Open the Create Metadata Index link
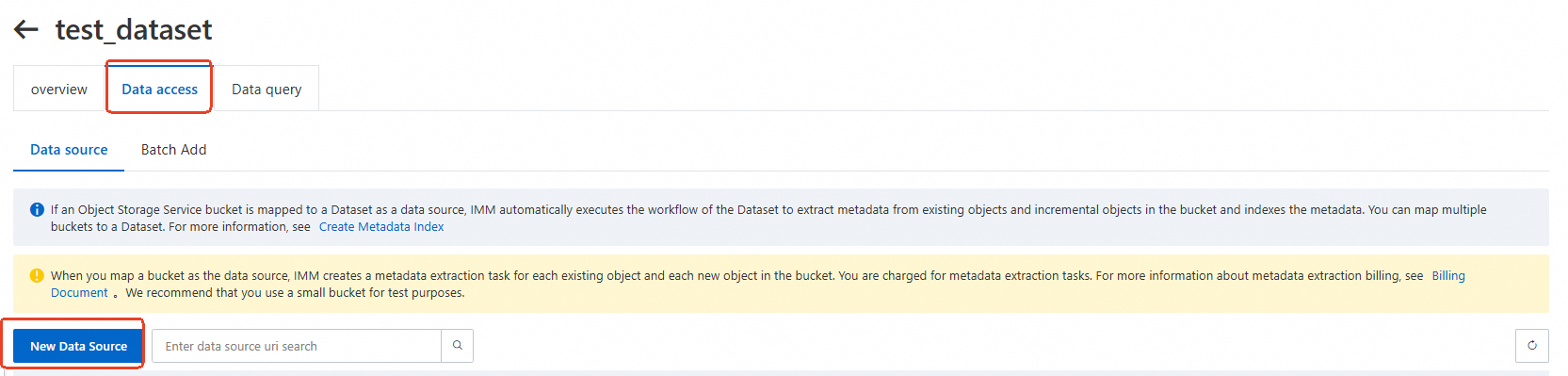 click(381, 227)
